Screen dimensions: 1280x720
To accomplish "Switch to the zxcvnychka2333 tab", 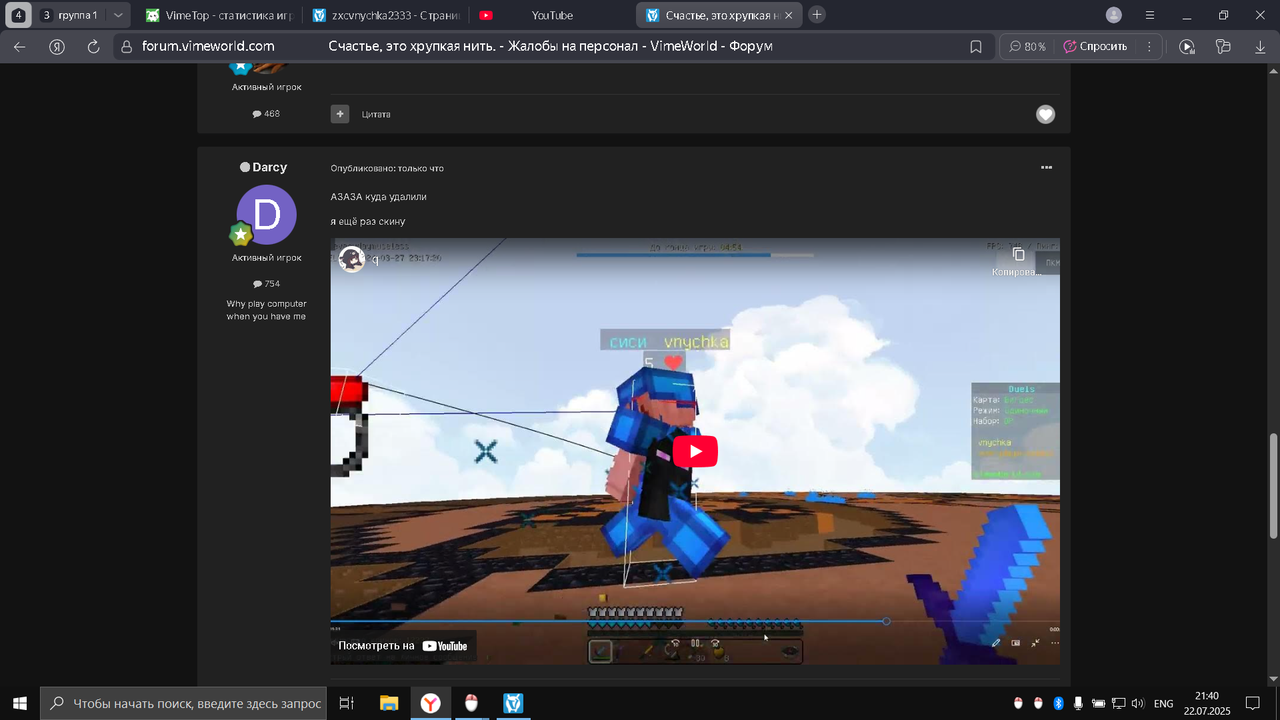I will (385, 15).
